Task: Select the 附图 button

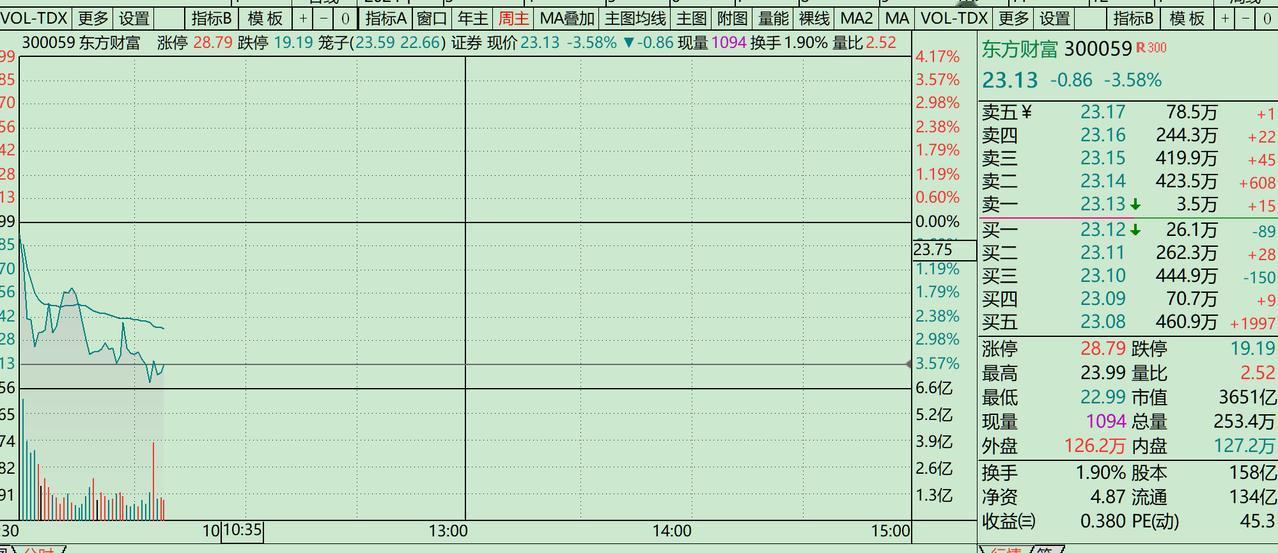Action: tap(733, 18)
